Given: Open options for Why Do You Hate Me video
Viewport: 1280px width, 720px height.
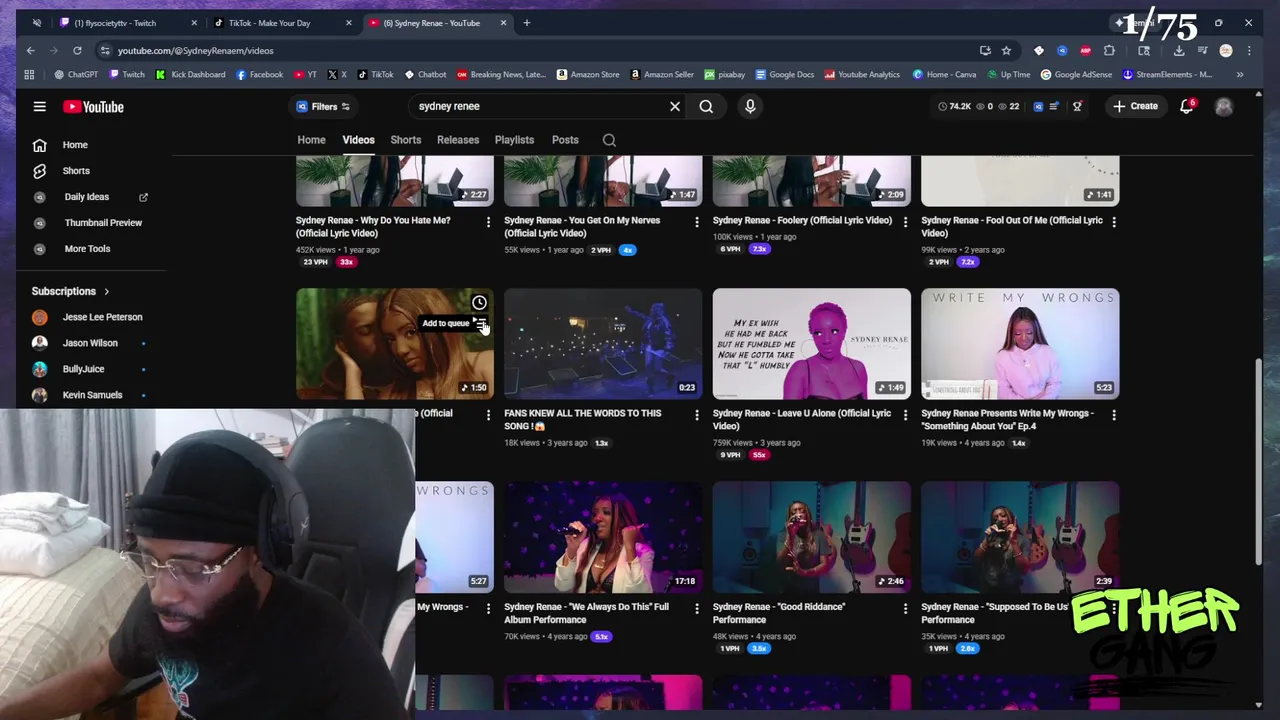Looking at the screenshot, I should point(488,222).
